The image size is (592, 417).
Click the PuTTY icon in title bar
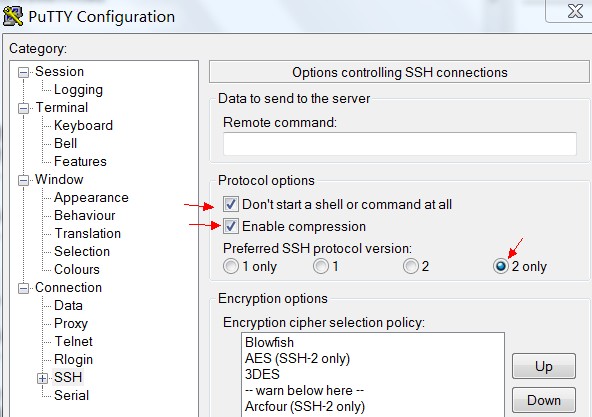coord(13,16)
